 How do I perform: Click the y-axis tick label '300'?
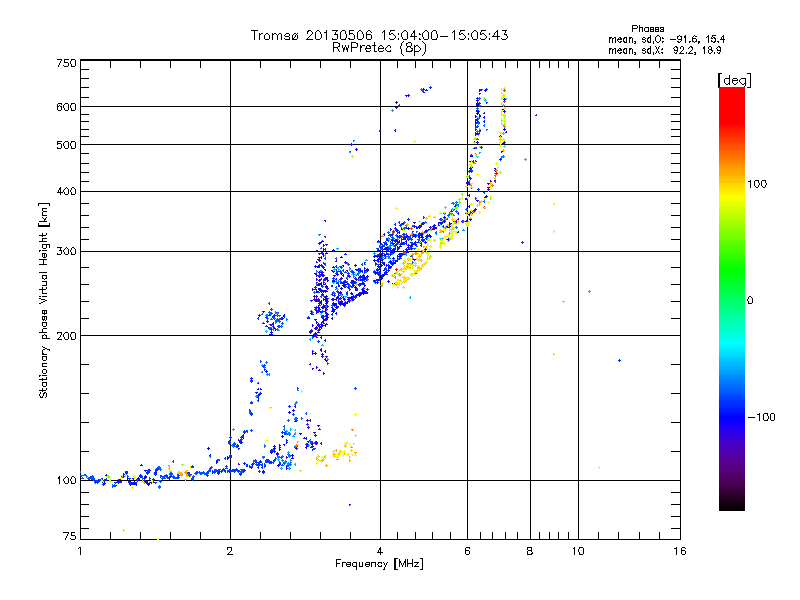(x=66, y=252)
